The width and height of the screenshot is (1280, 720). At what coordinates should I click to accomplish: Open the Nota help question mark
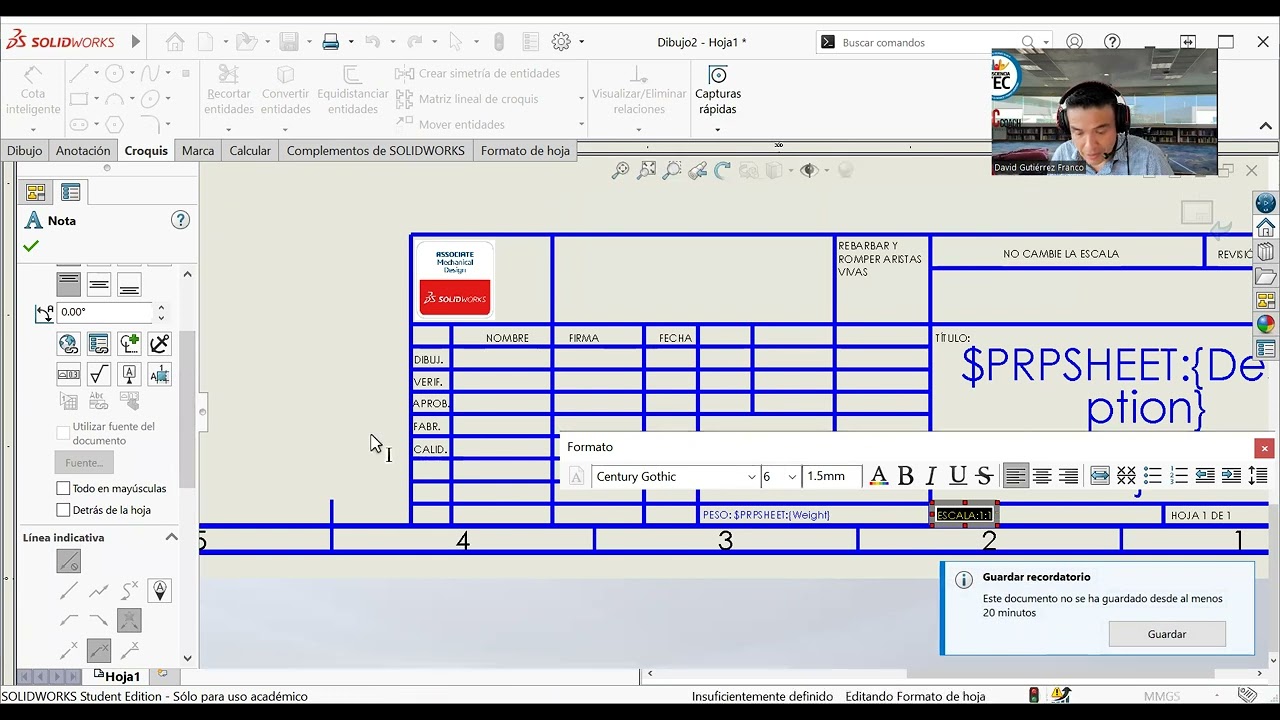pyautogui.click(x=180, y=220)
